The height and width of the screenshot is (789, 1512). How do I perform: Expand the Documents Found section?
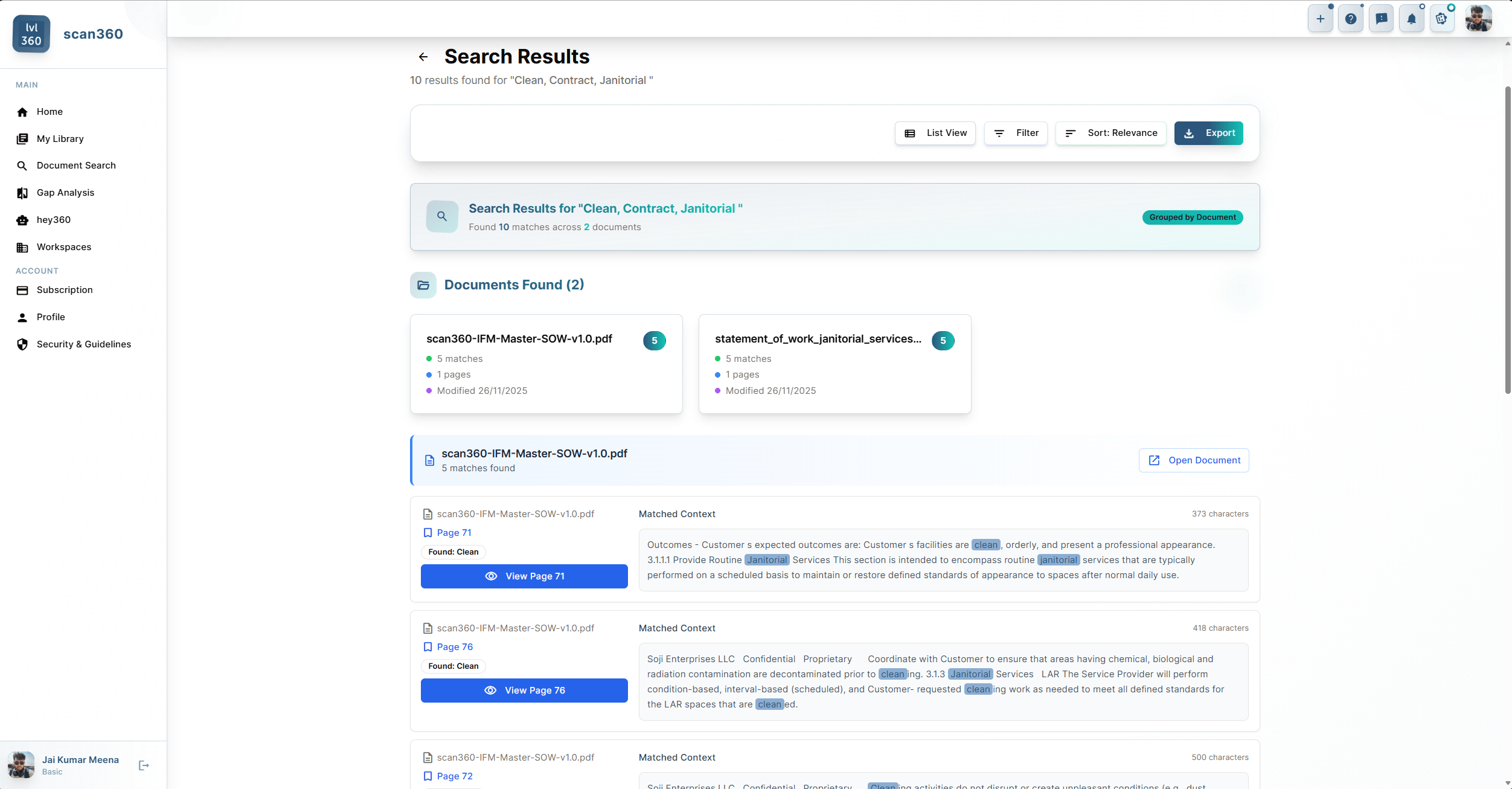513,284
